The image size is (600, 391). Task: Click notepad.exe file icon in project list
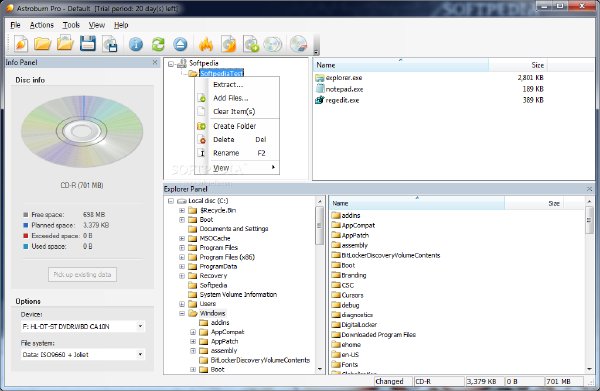pos(320,89)
